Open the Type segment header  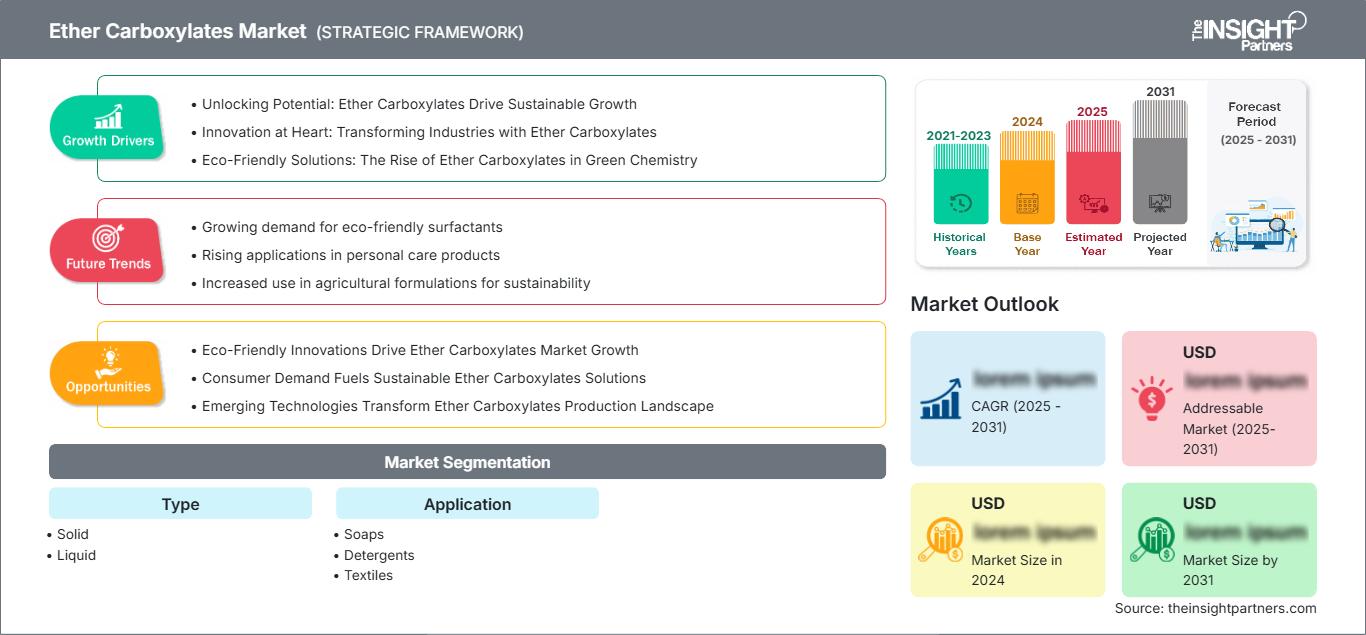tap(180, 504)
